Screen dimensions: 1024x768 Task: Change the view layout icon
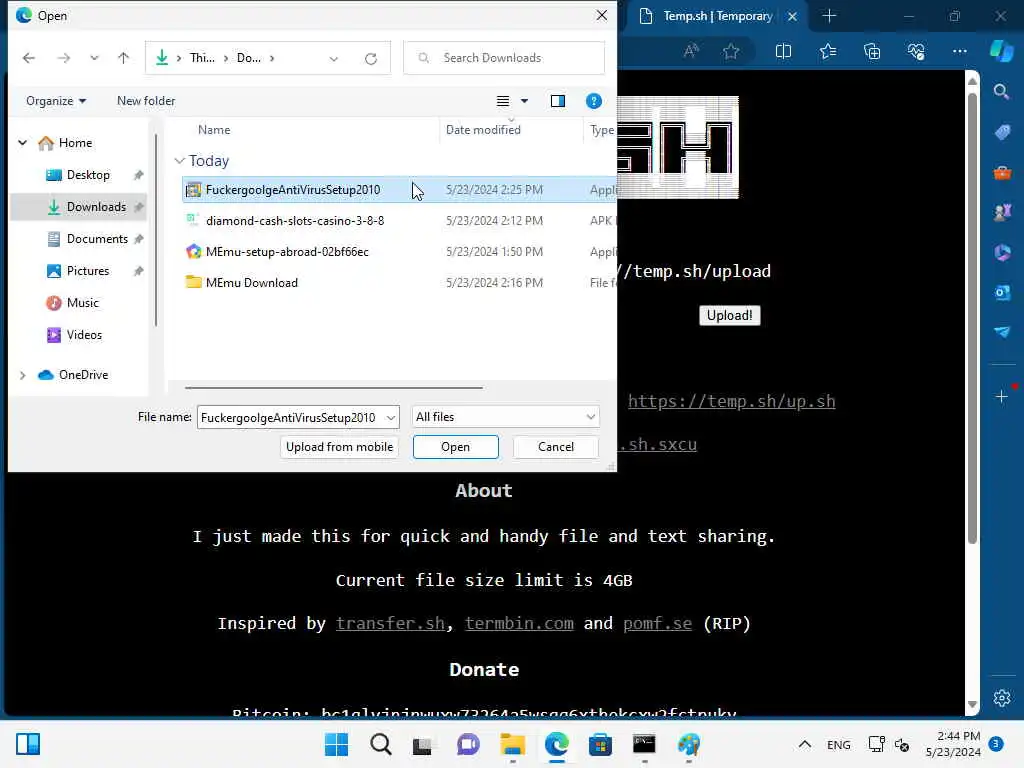point(503,101)
